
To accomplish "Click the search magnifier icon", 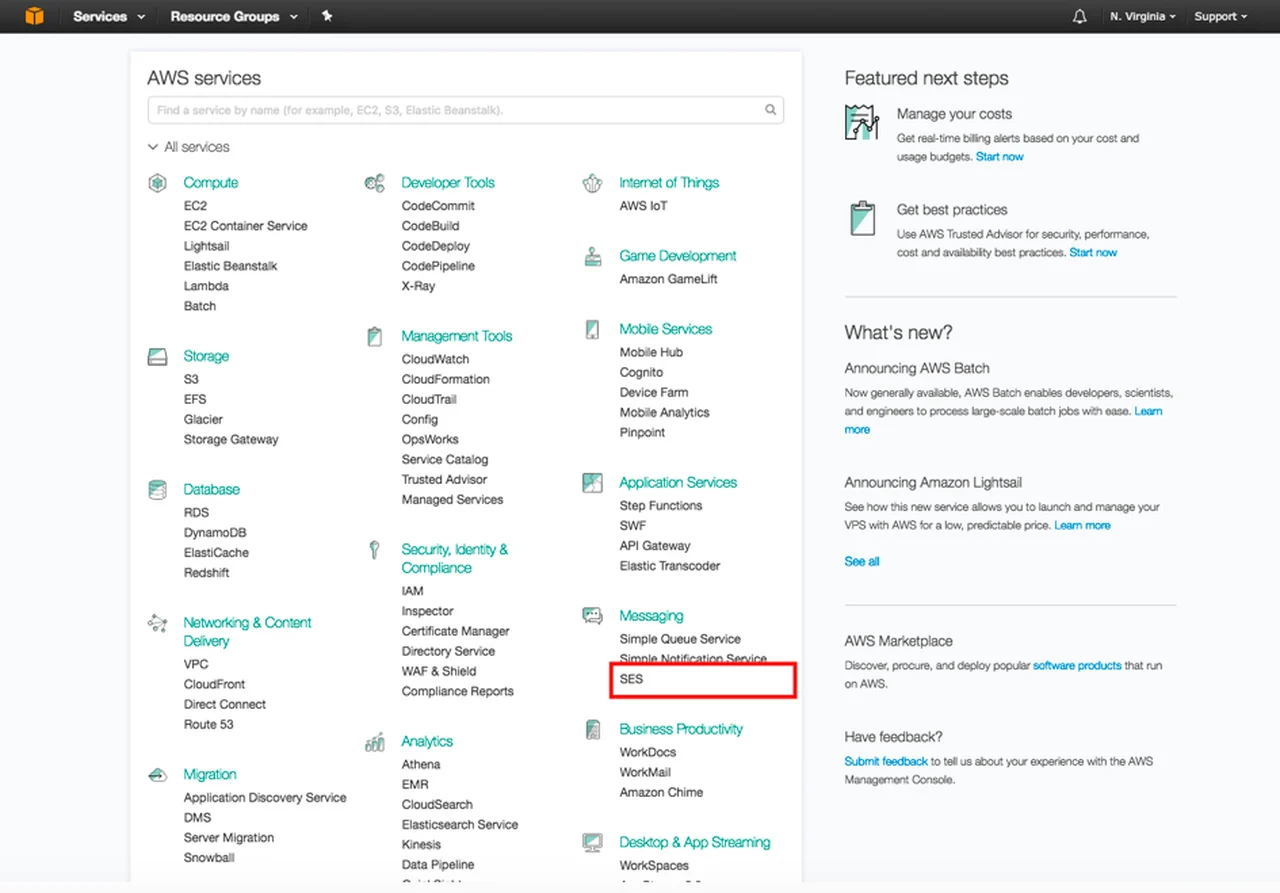I will 770,110.
